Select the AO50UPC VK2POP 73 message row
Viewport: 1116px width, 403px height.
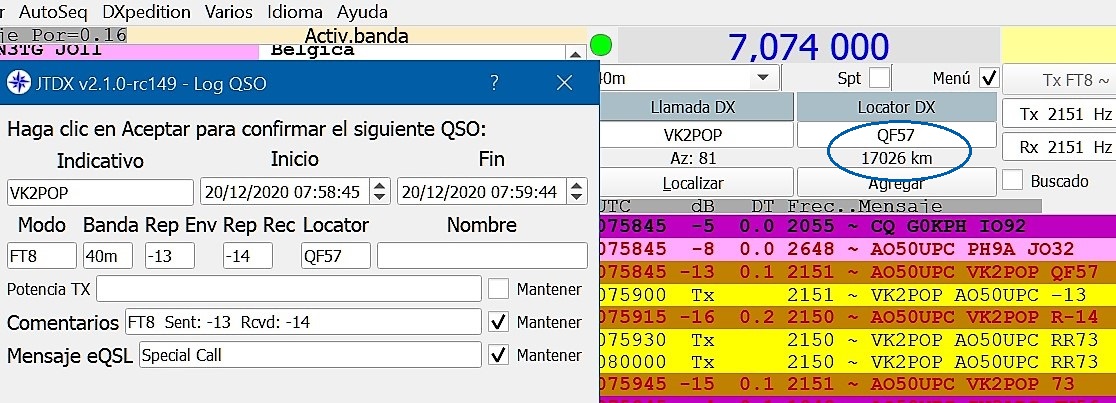pyautogui.click(x=858, y=384)
